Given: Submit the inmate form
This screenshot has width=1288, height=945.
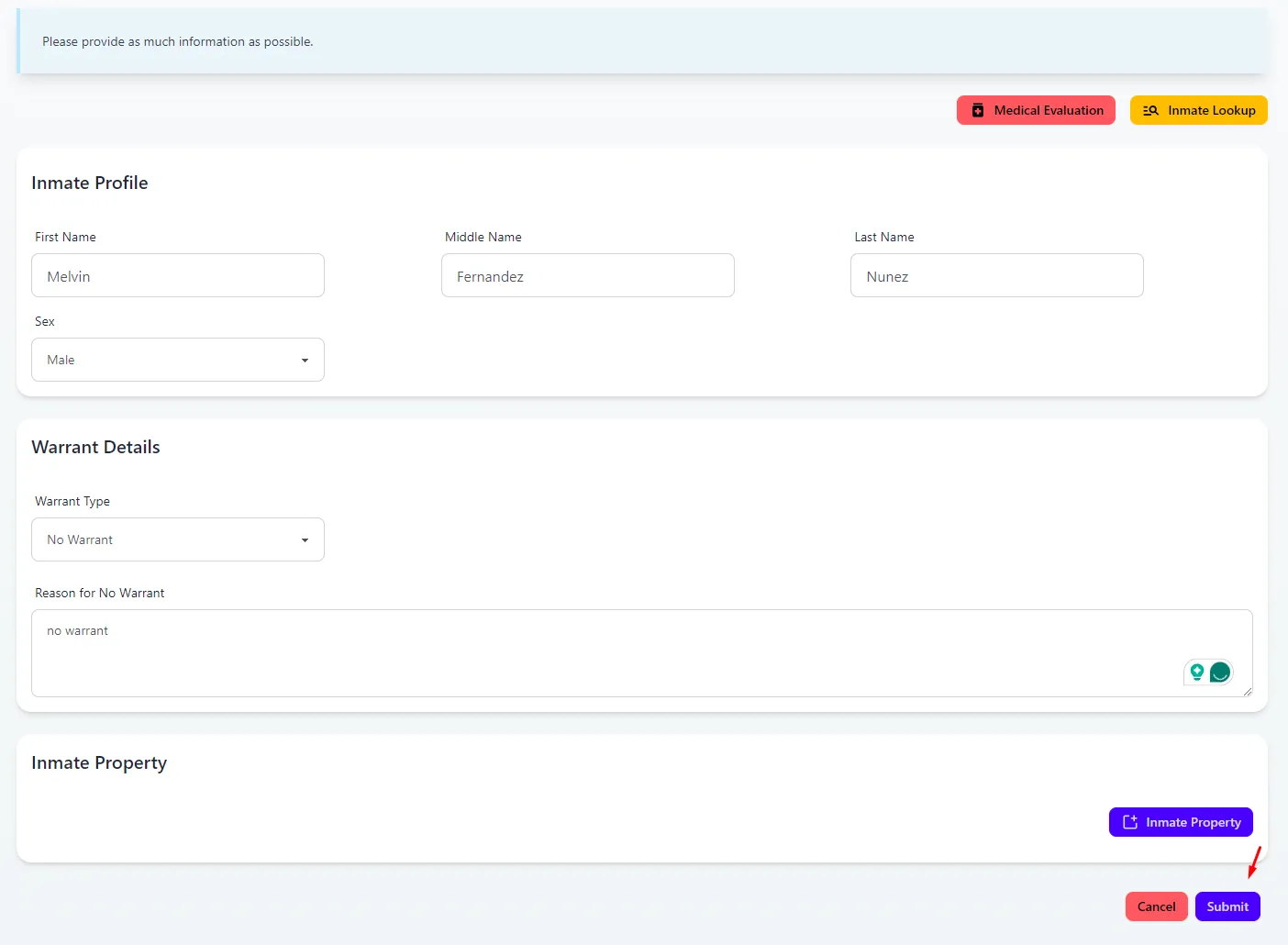Looking at the screenshot, I should pos(1227,906).
